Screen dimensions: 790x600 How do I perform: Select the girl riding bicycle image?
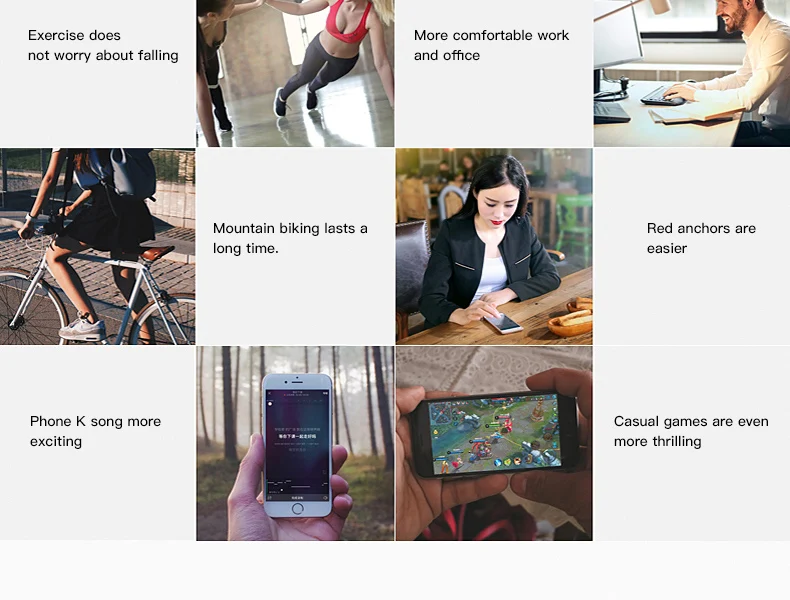click(97, 246)
